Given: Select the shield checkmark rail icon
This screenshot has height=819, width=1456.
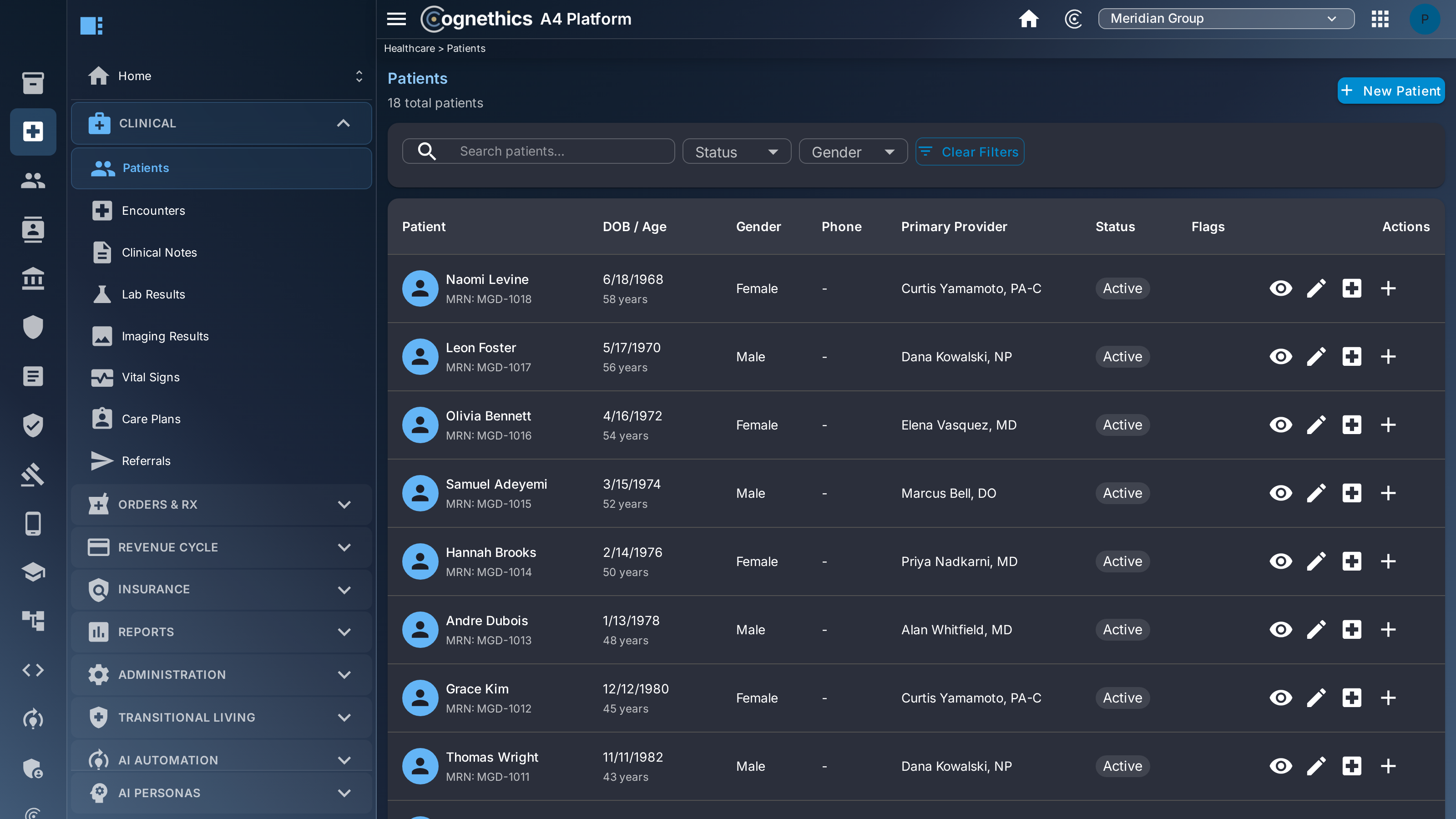Looking at the screenshot, I should pos(33,425).
